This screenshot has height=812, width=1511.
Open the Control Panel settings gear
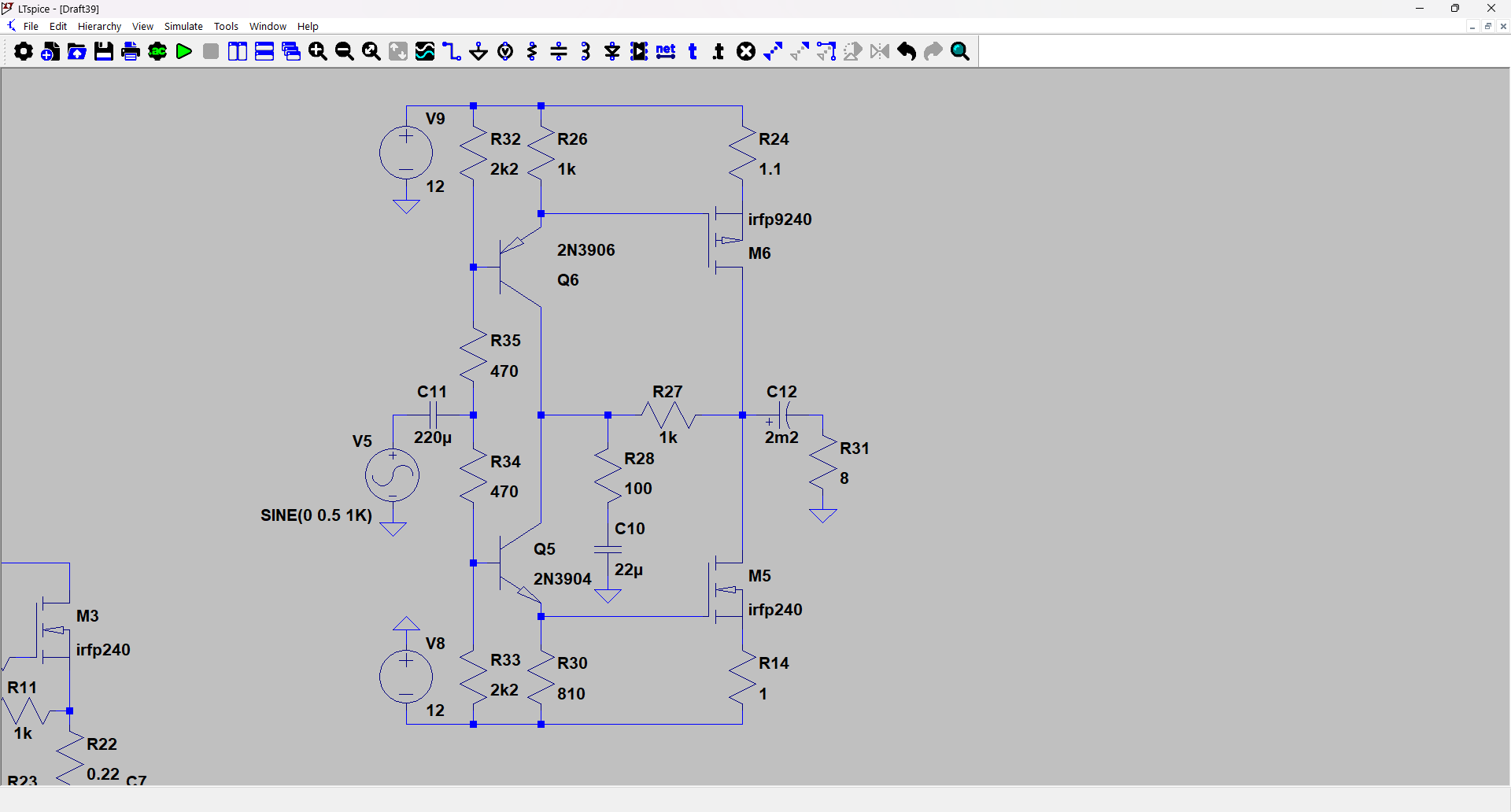click(x=24, y=52)
